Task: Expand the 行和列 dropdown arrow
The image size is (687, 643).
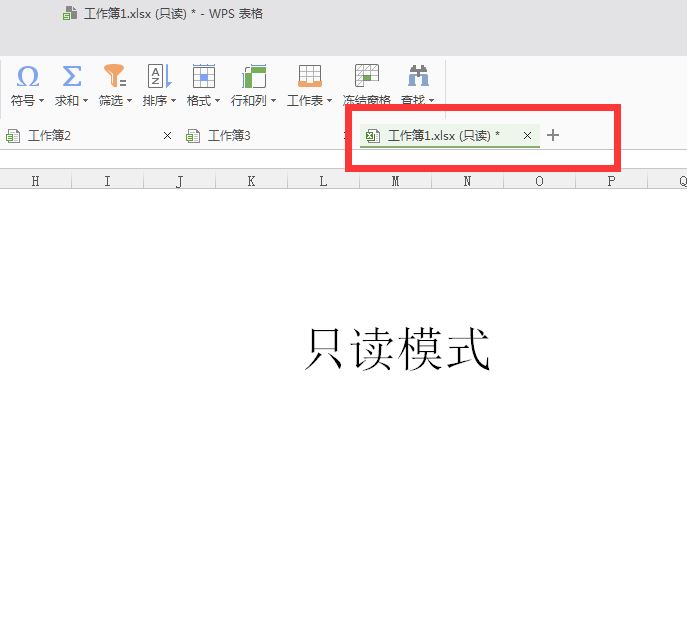Action: click(273, 101)
